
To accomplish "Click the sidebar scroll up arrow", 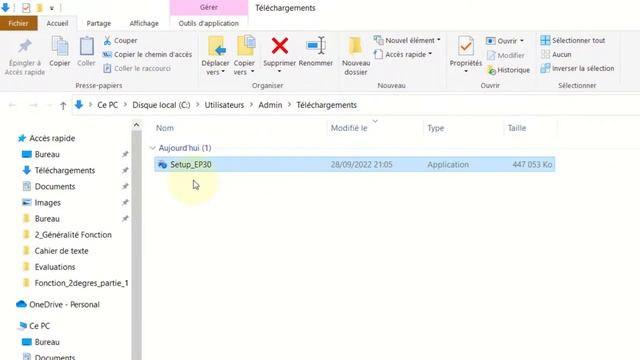I will click(136, 125).
